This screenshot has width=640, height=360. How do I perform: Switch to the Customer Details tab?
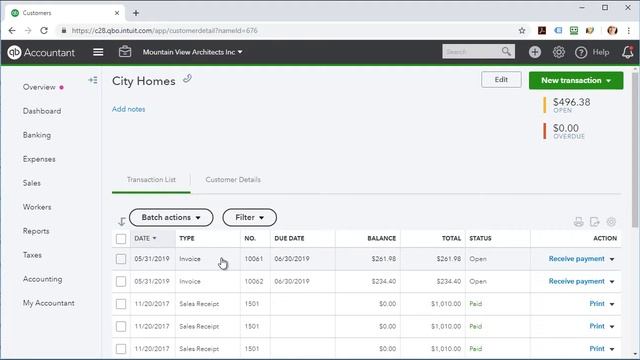(233, 180)
